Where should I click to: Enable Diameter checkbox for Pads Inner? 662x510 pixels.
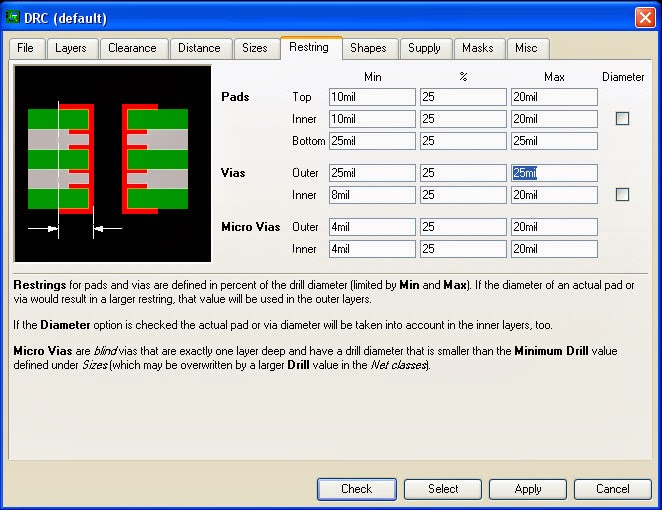click(622, 119)
